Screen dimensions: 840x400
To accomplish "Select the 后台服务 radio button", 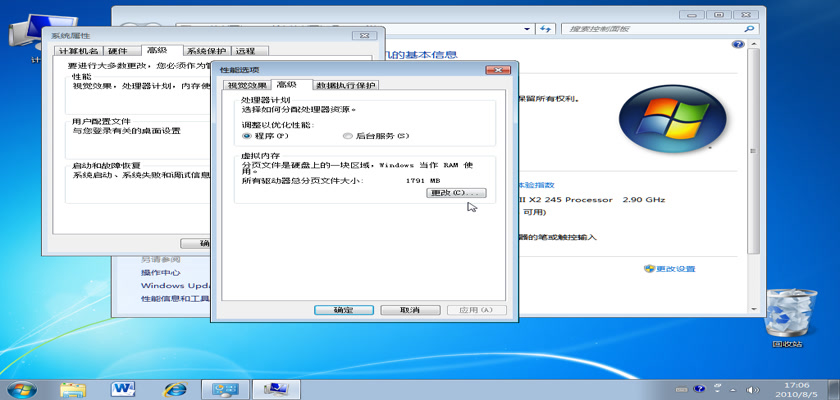I will 347,135.
